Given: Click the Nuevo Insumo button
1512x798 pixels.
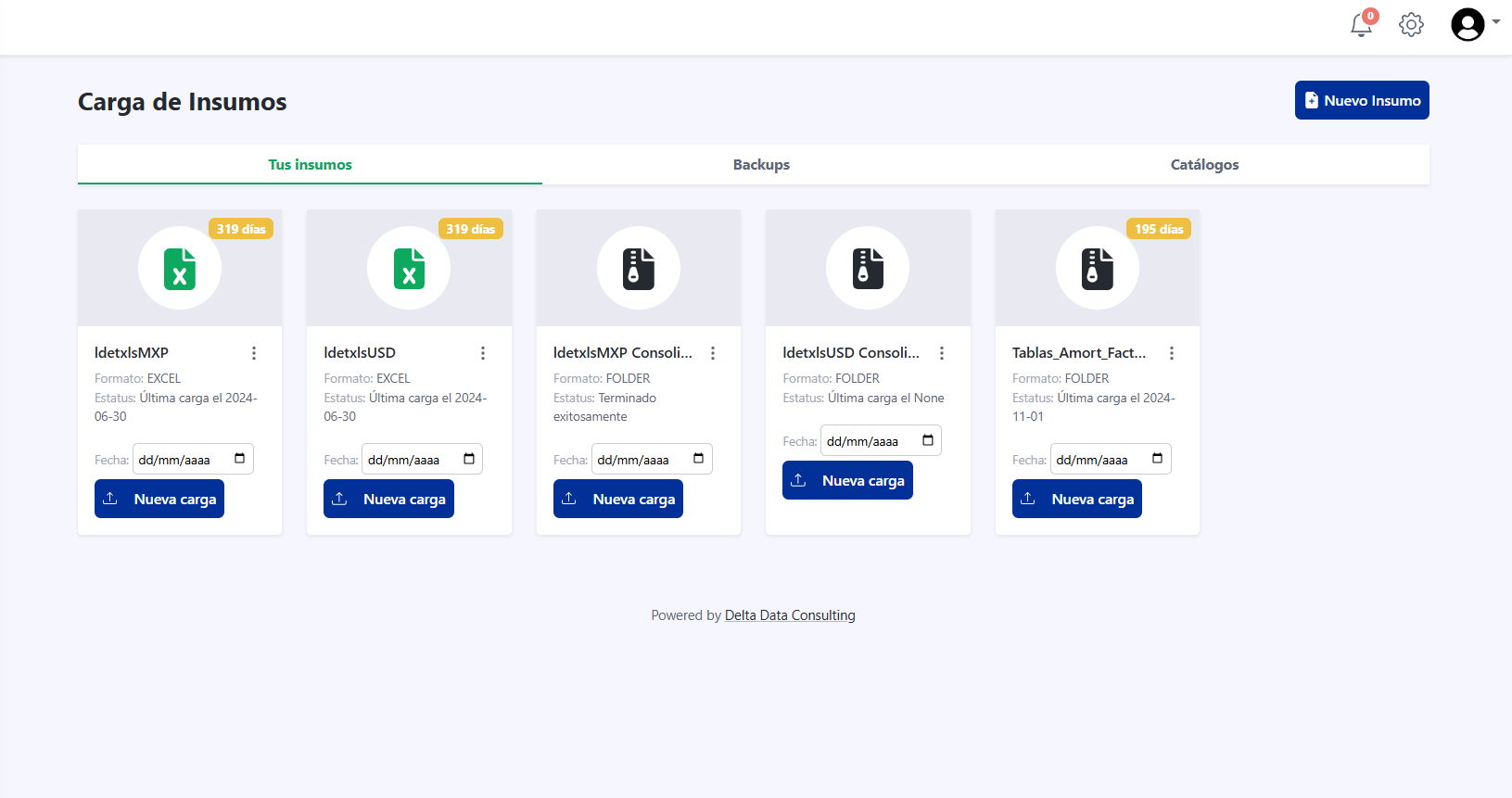Looking at the screenshot, I should click(1361, 100).
